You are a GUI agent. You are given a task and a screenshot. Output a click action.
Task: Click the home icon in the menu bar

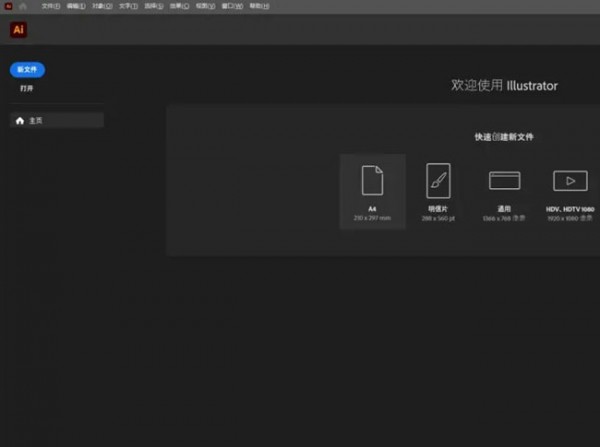click(x=23, y=6)
